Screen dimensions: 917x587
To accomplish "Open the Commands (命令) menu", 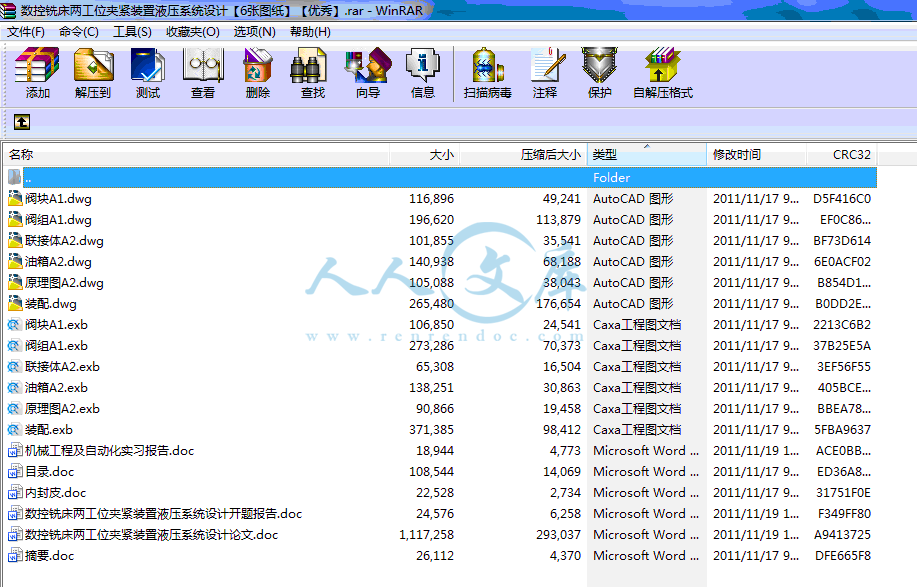I will click(x=79, y=32).
